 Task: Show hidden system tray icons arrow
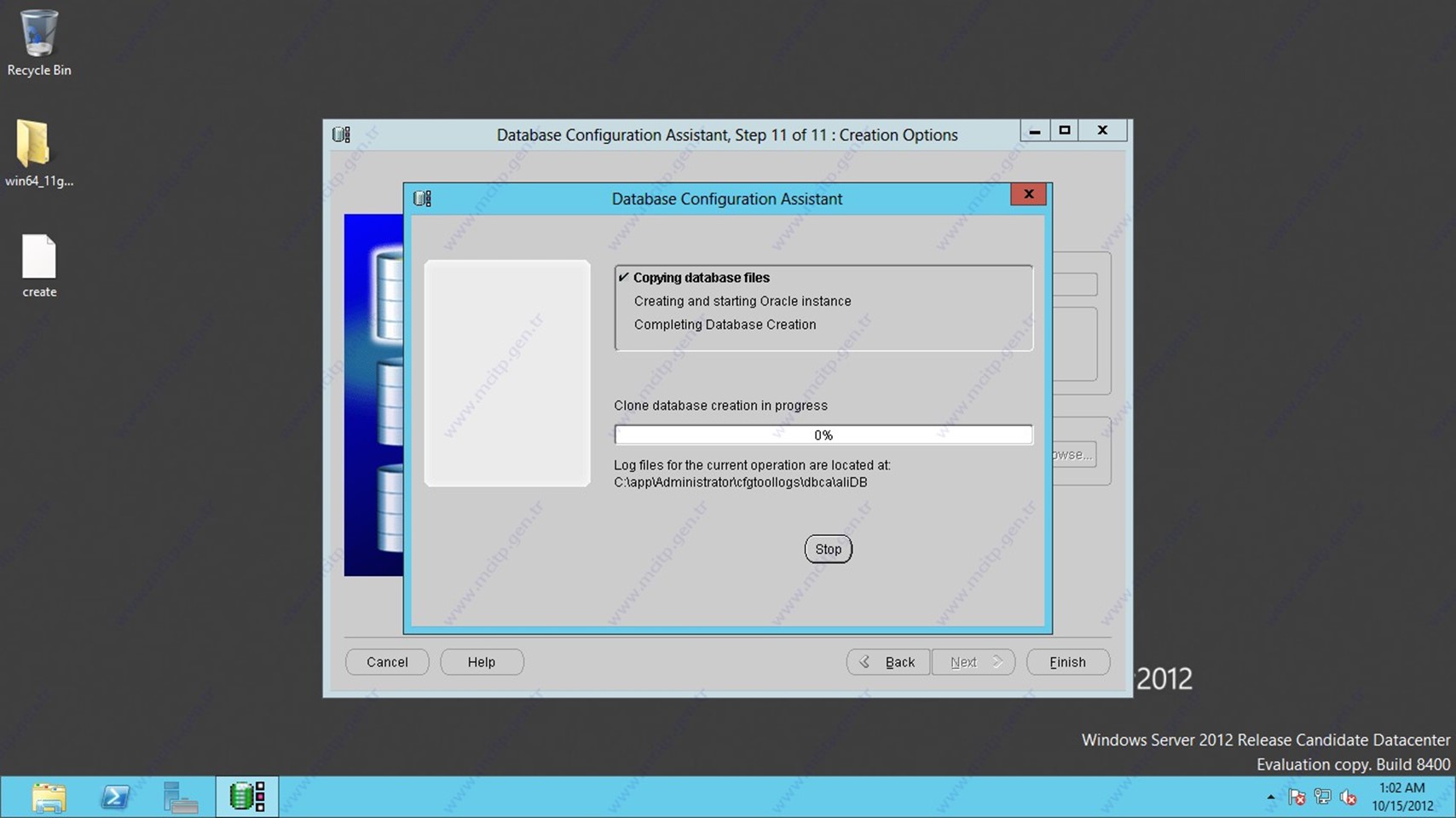(x=1270, y=798)
